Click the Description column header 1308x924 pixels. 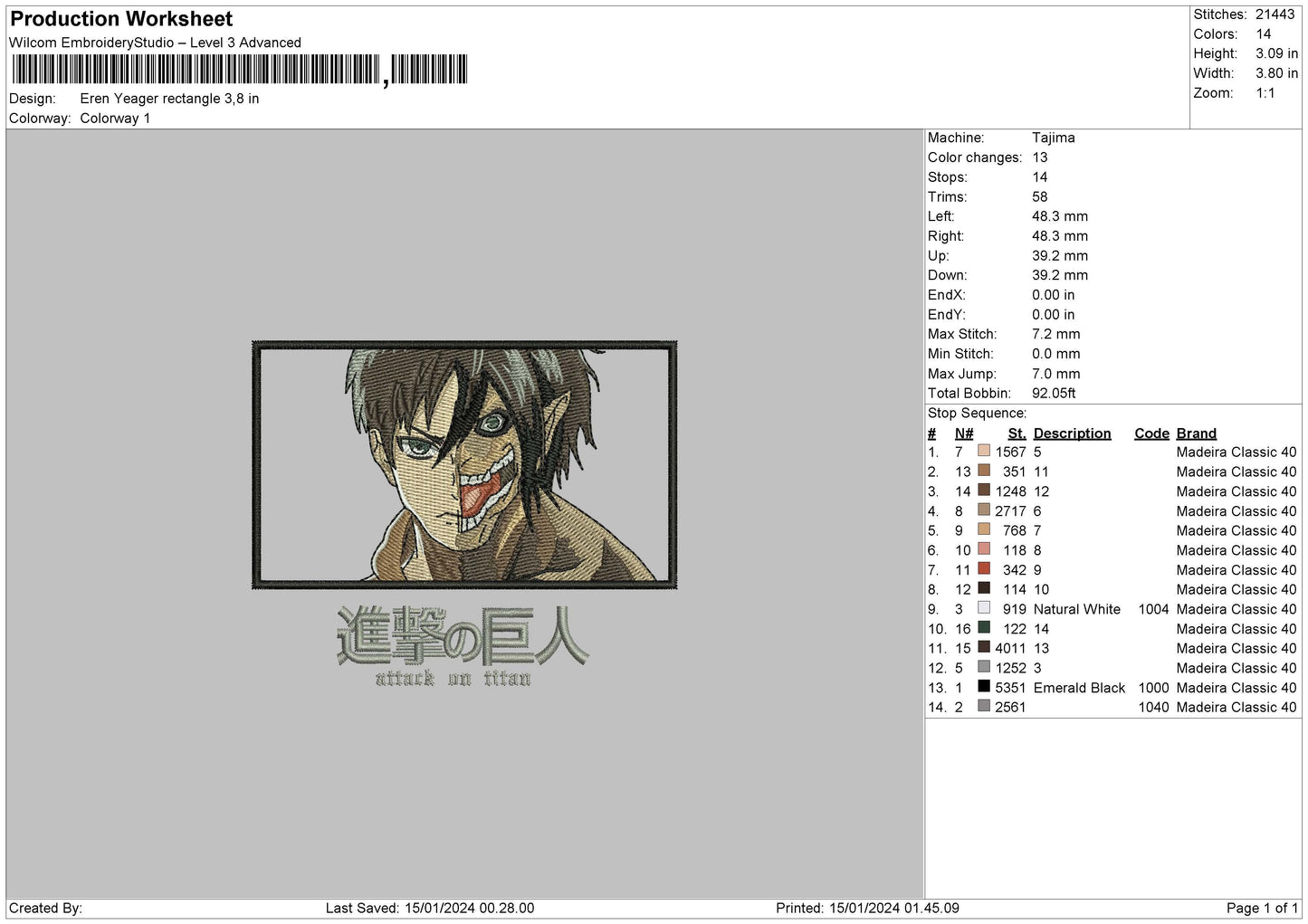coord(1072,433)
